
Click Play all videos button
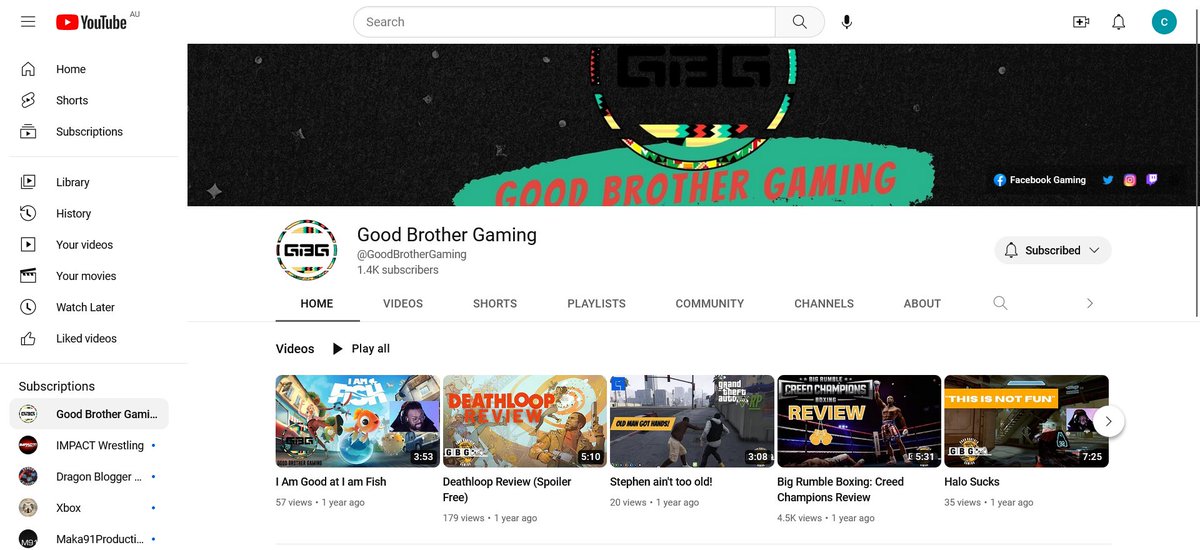coord(360,348)
